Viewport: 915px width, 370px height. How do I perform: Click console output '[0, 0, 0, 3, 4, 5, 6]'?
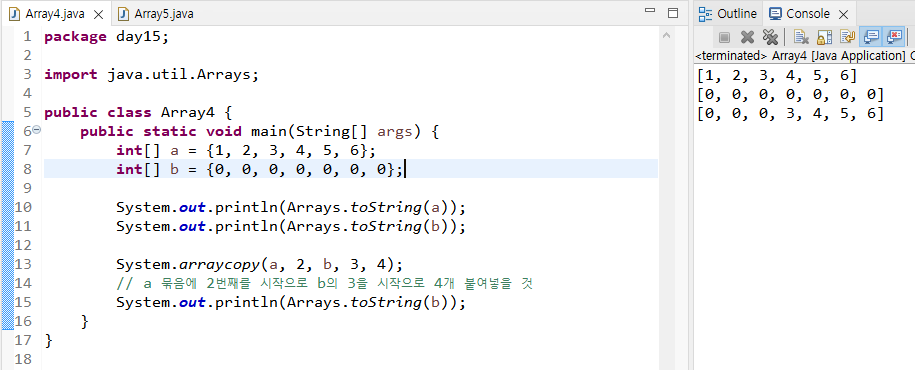pos(790,113)
